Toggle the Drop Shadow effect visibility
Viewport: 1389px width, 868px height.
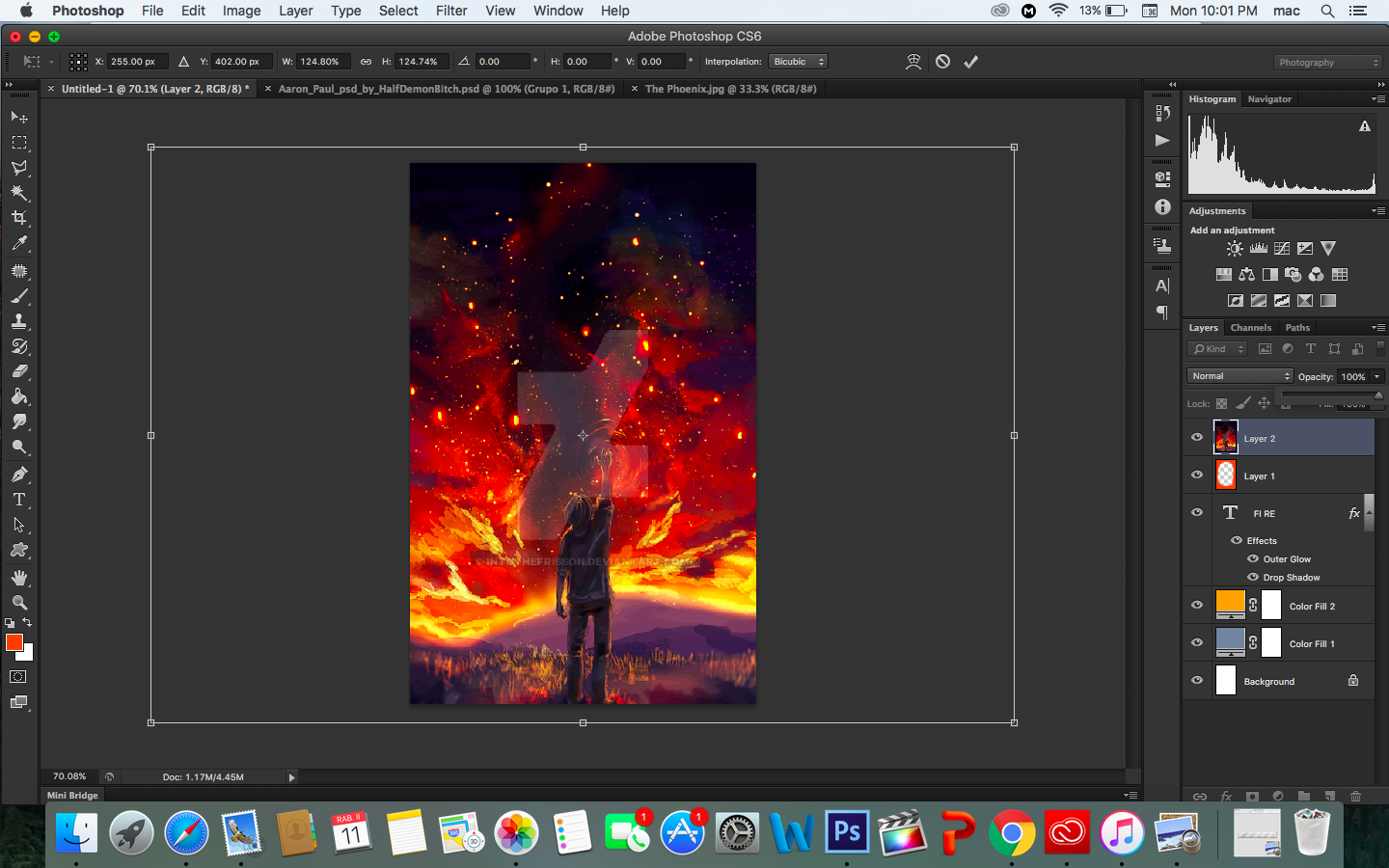[1253, 577]
